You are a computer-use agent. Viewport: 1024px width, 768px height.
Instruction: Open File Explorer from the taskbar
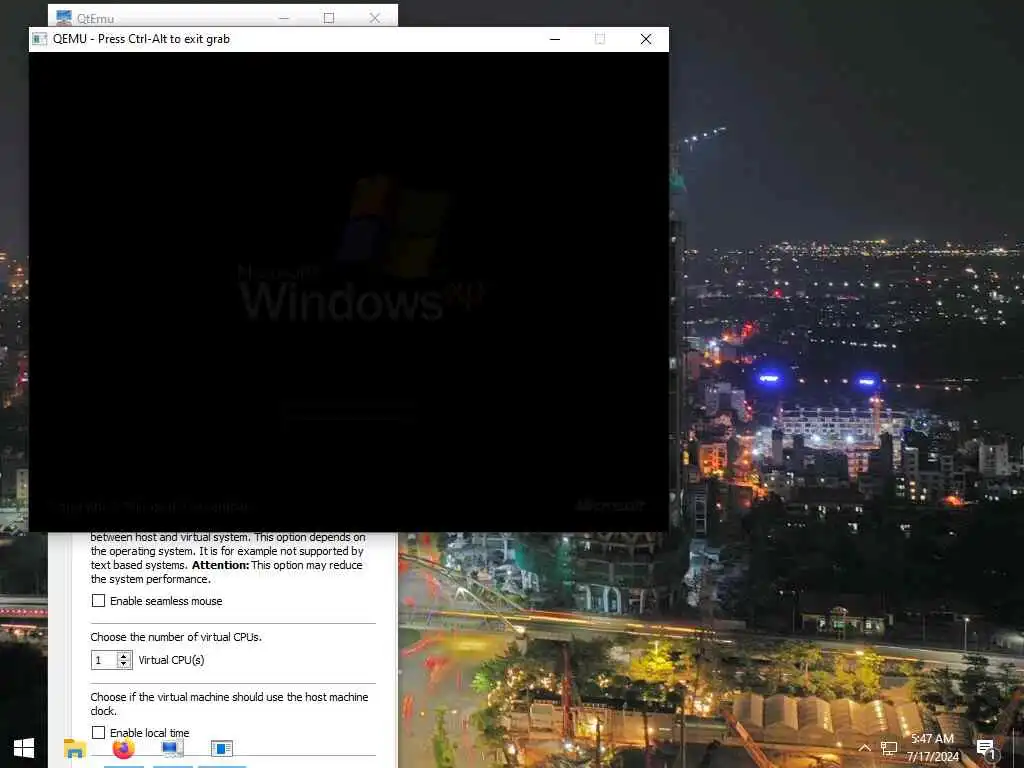coord(74,748)
